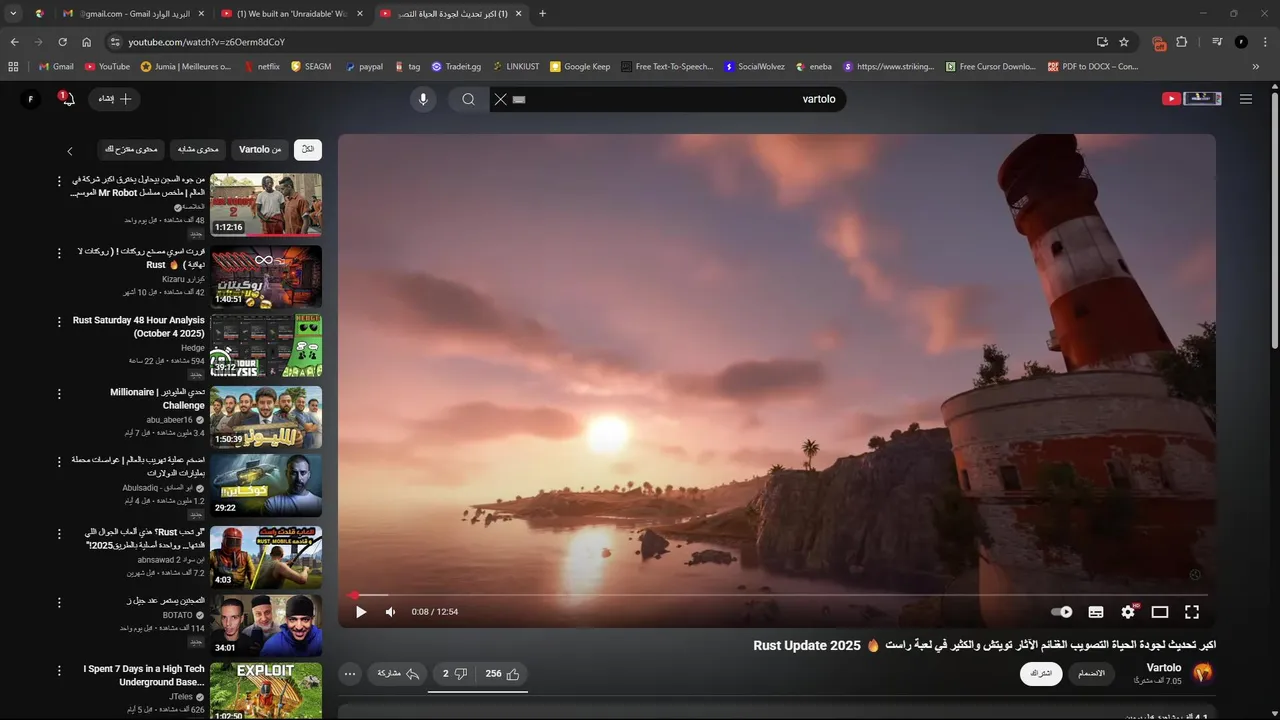Viewport: 1280px width, 720px height.
Task: Toggle the autoplay switch in player
Action: (1062, 612)
